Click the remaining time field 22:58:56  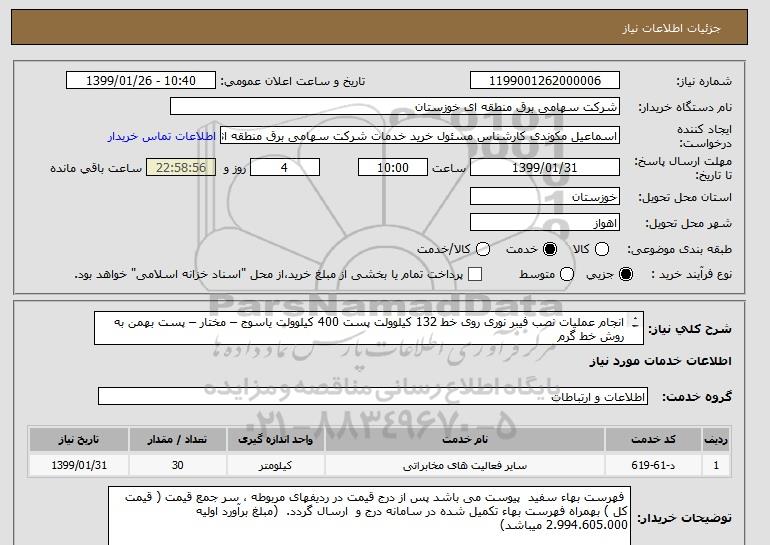pos(181,167)
